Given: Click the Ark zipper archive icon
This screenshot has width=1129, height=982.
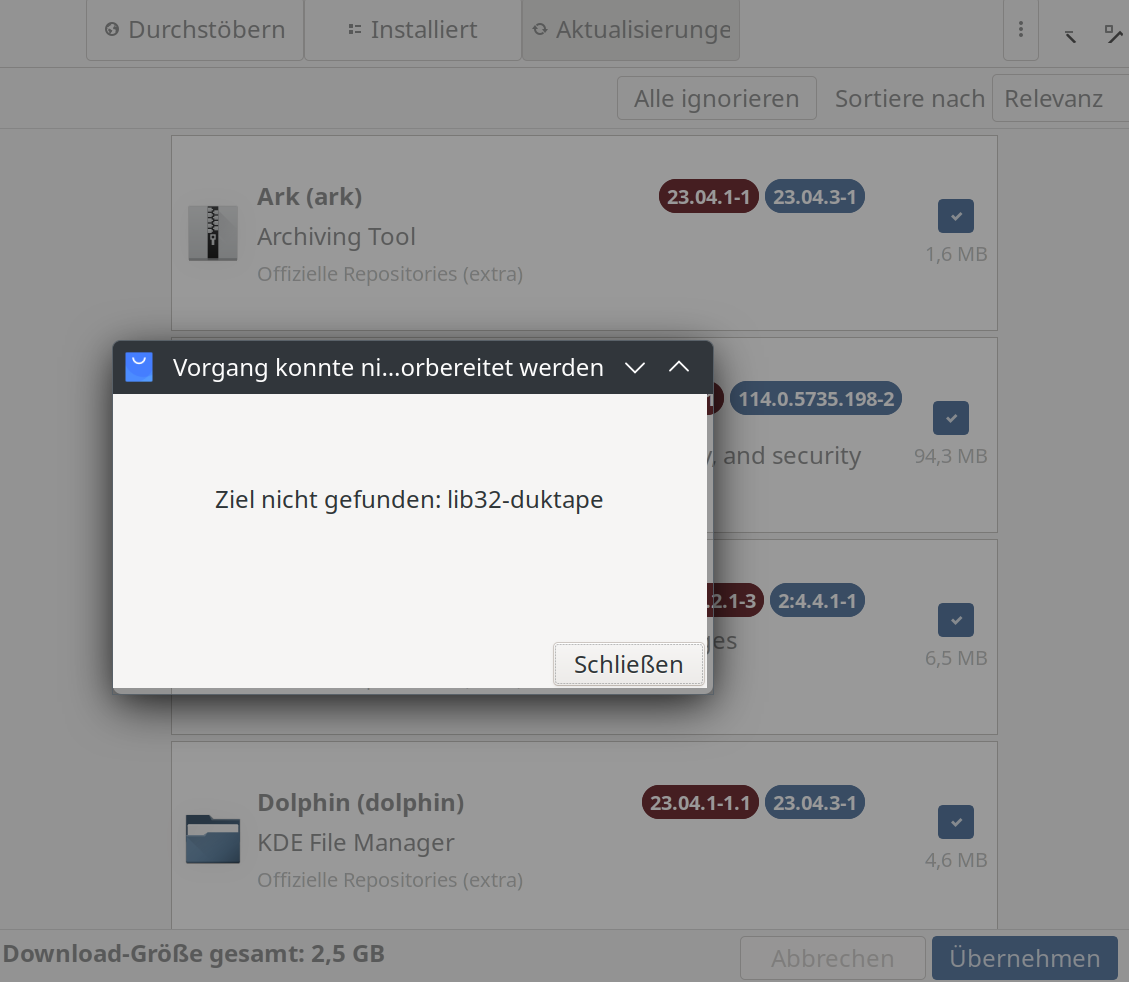Looking at the screenshot, I should pos(213,233).
